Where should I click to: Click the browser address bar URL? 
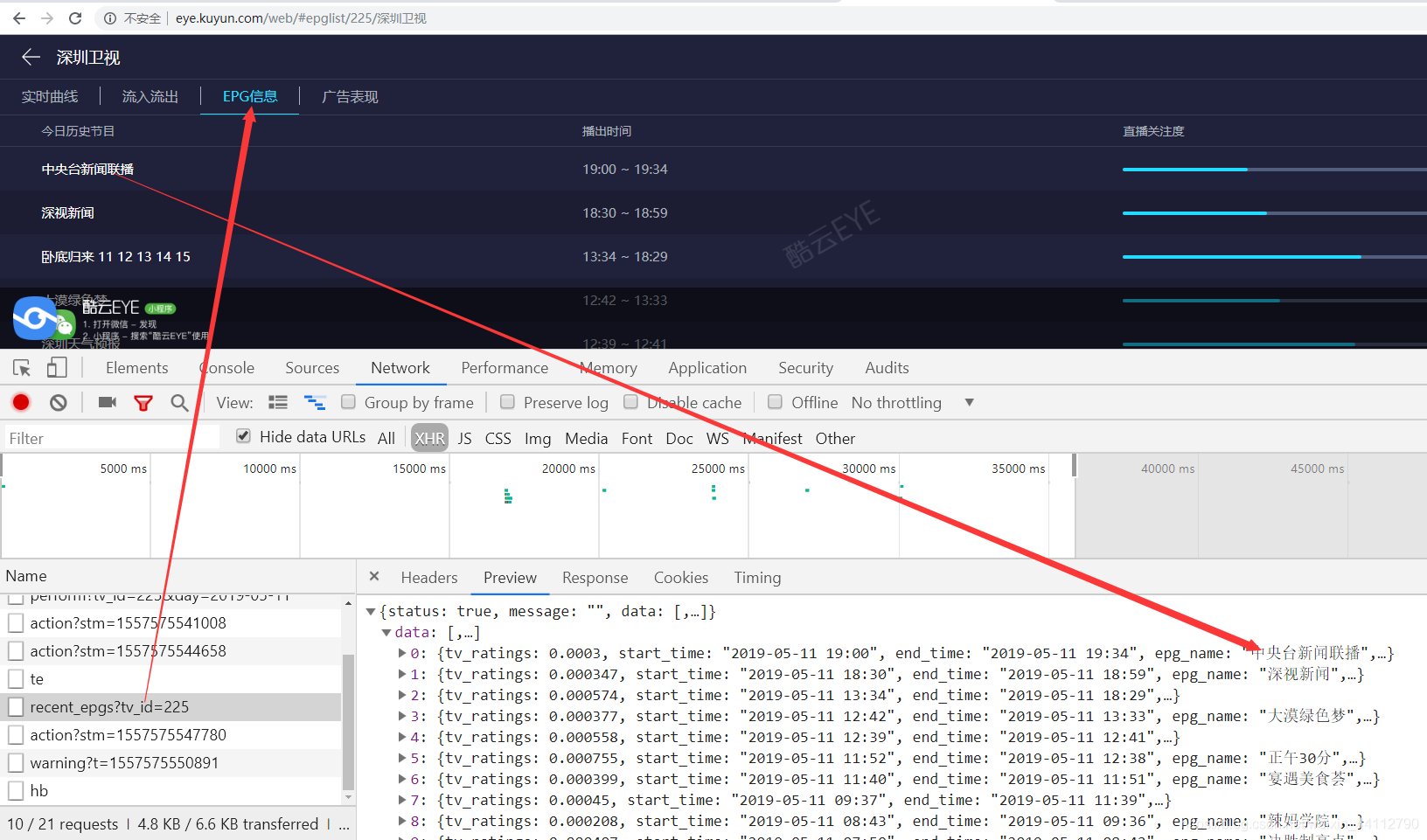301,18
